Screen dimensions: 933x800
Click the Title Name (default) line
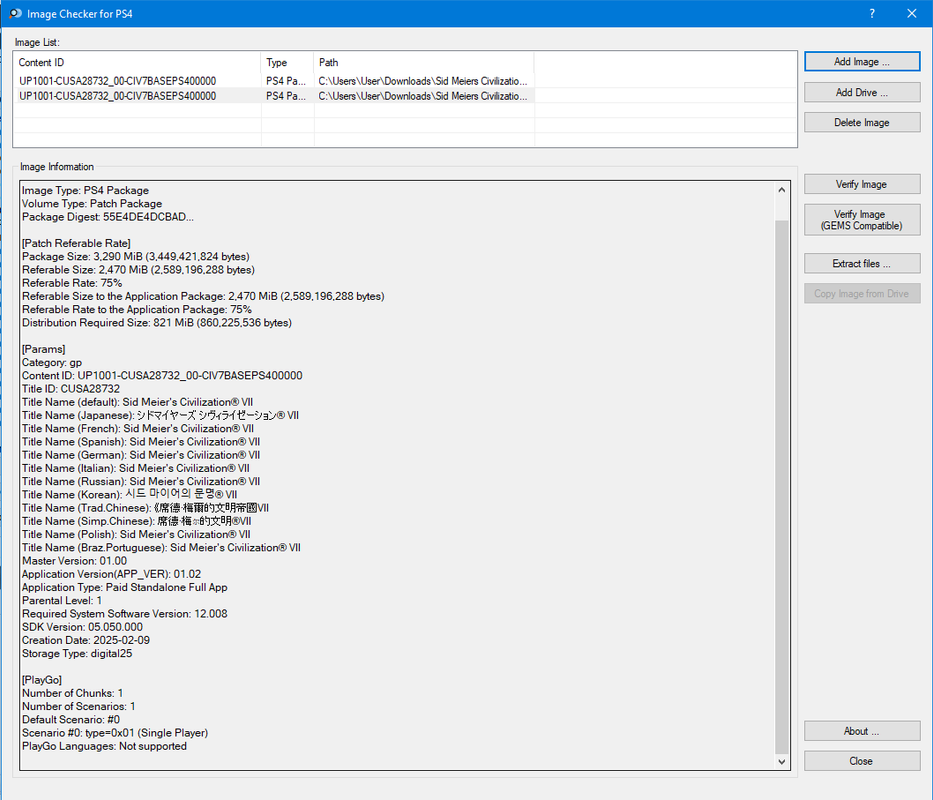tap(137, 402)
